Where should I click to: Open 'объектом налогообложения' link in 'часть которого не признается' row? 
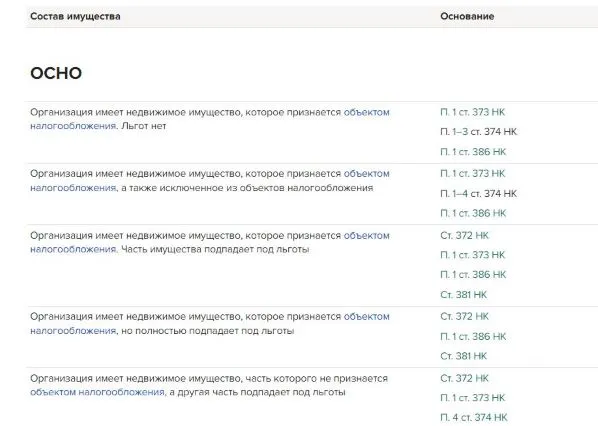point(97,392)
